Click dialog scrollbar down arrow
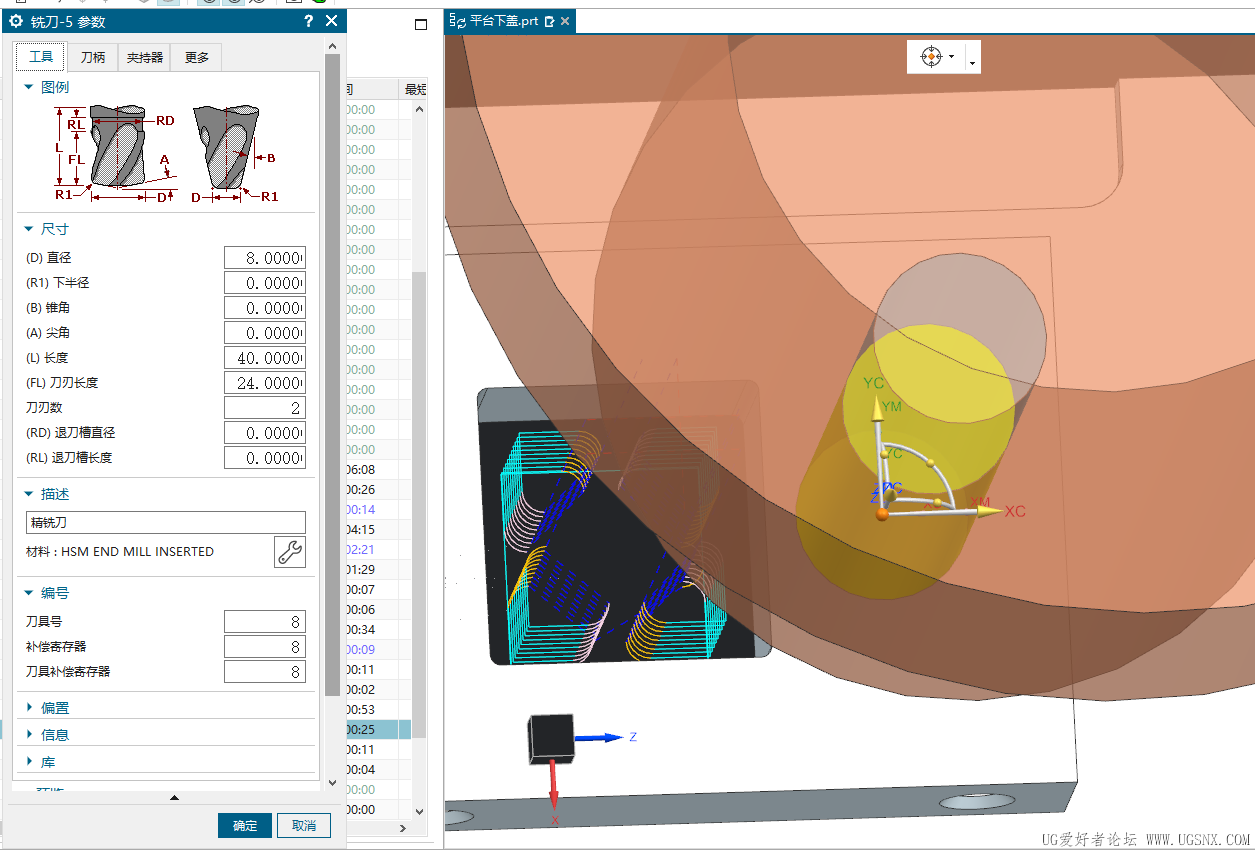This screenshot has height=852, width=1255. point(333,782)
